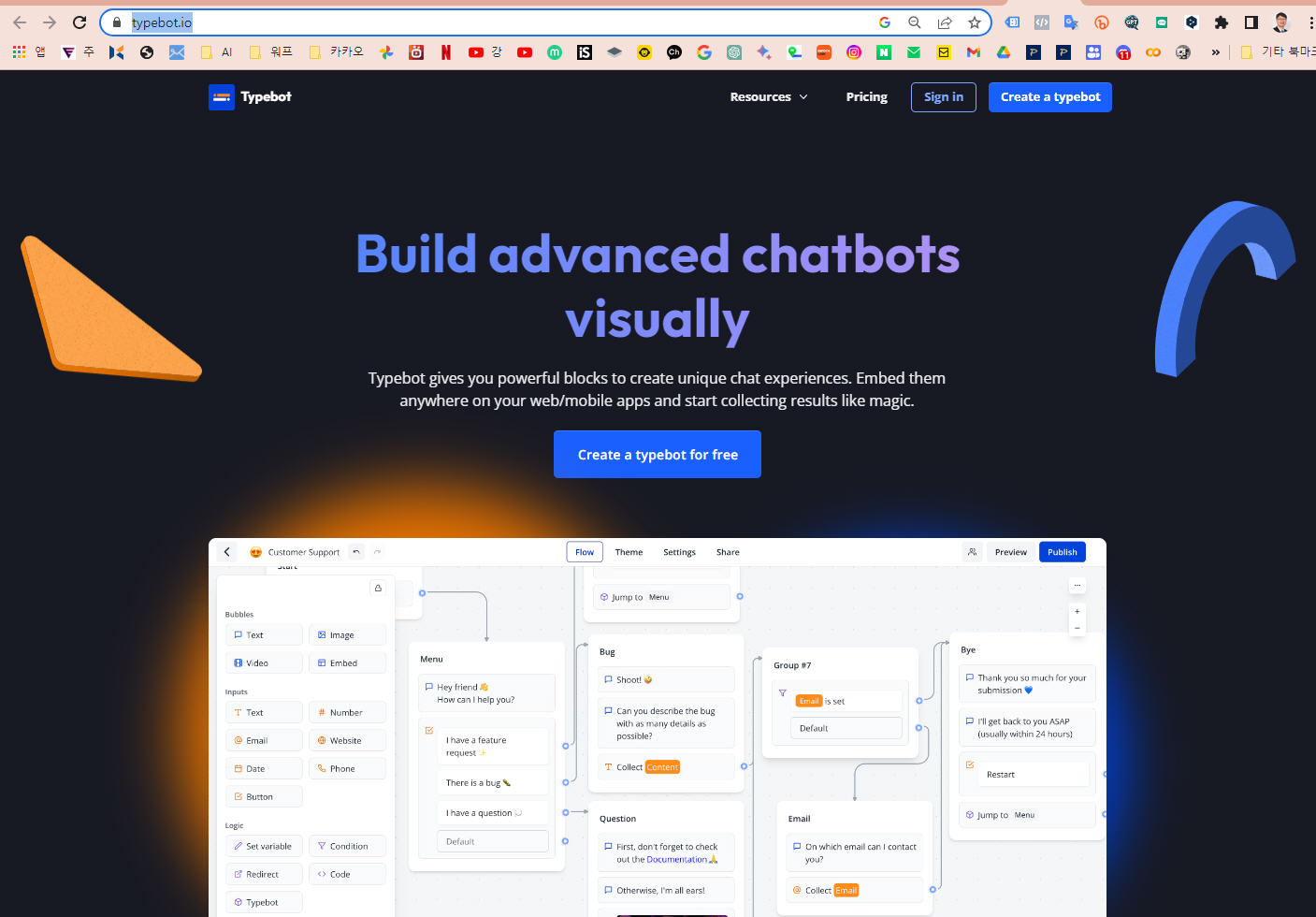Open the Chrome profile avatar
The image size is (1316, 917).
pyautogui.click(x=1281, y=22)
